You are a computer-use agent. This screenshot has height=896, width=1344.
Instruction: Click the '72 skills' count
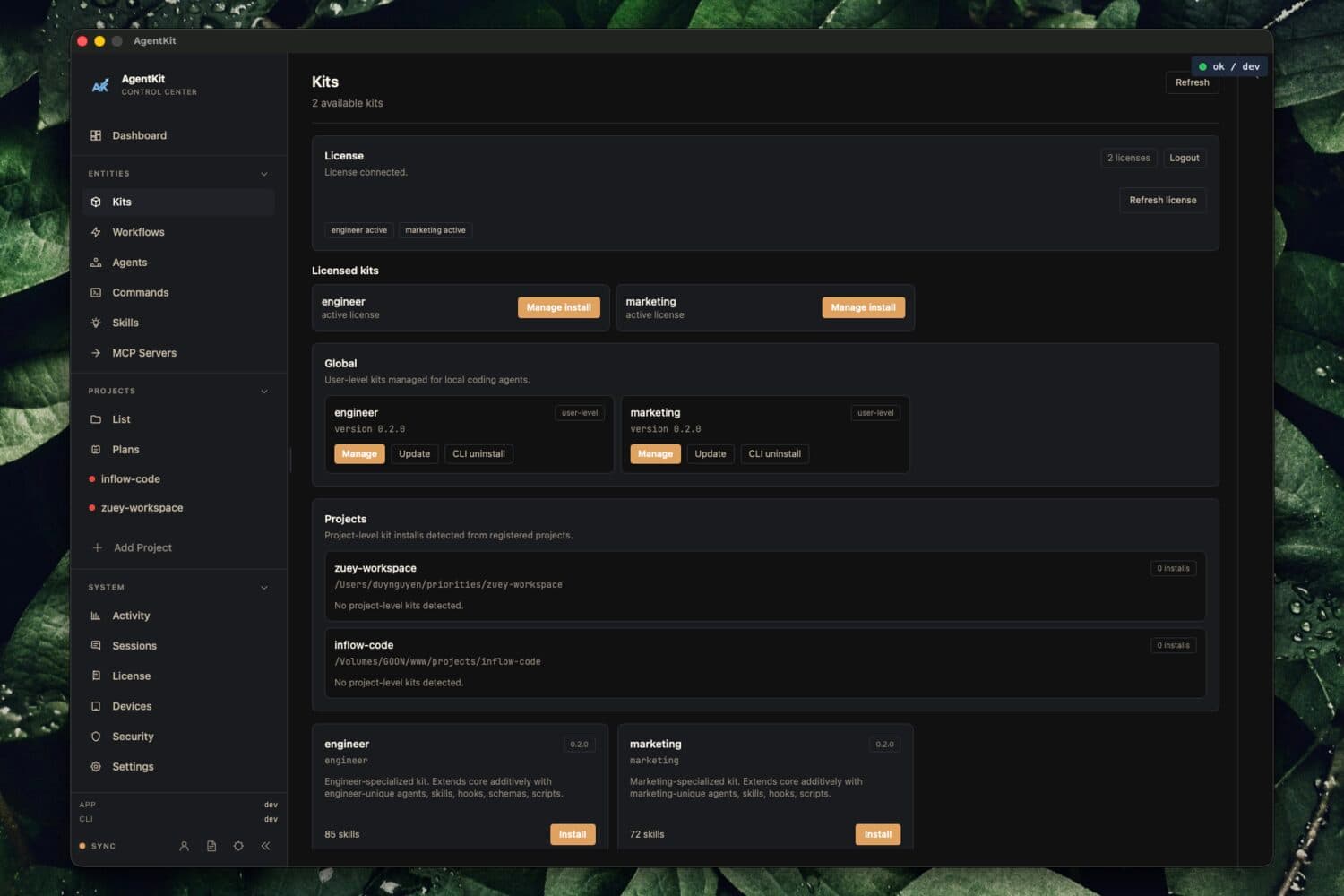[x=647, y=834]
